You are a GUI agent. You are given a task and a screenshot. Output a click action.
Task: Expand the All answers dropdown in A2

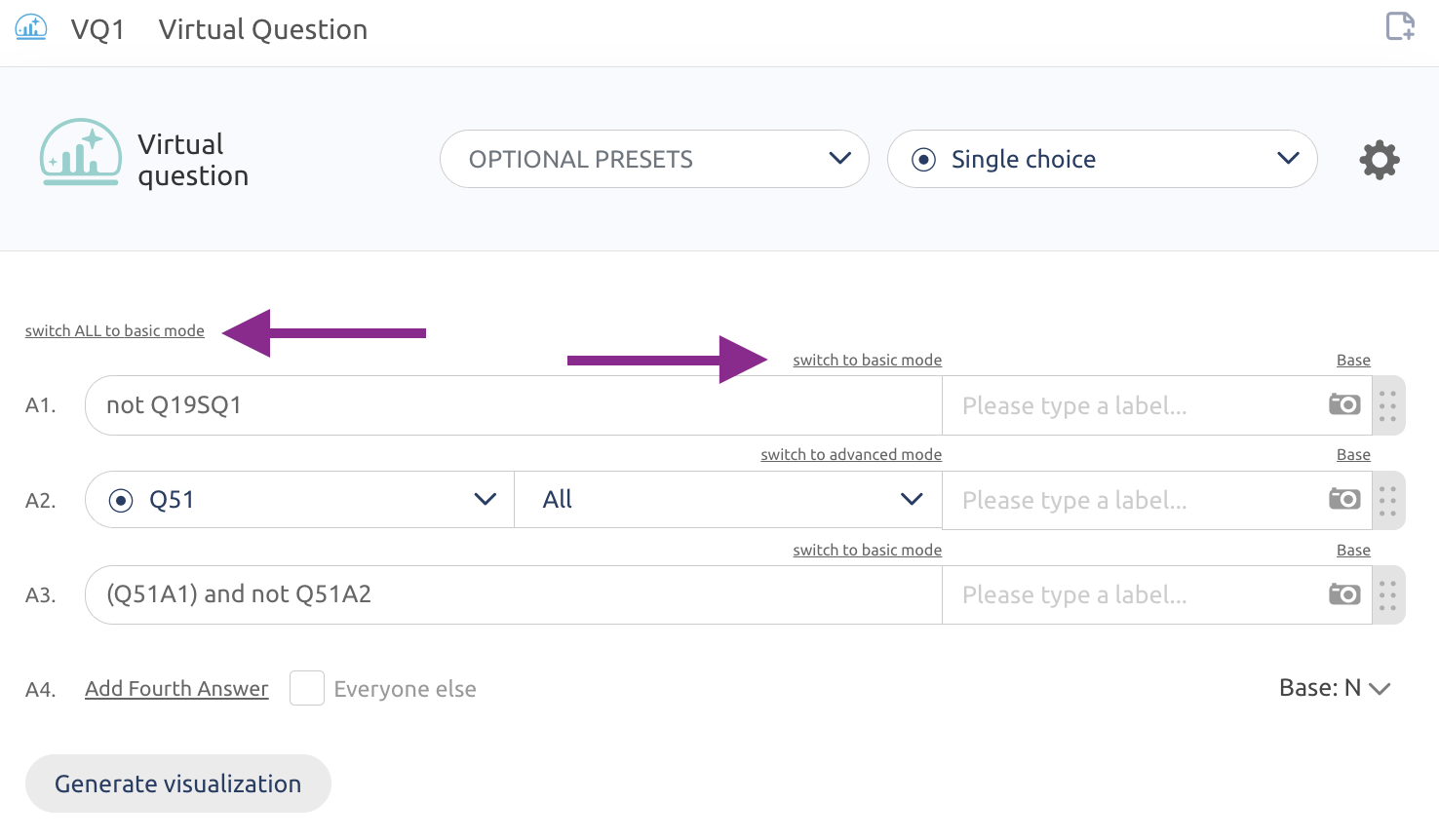coord(728,500)
